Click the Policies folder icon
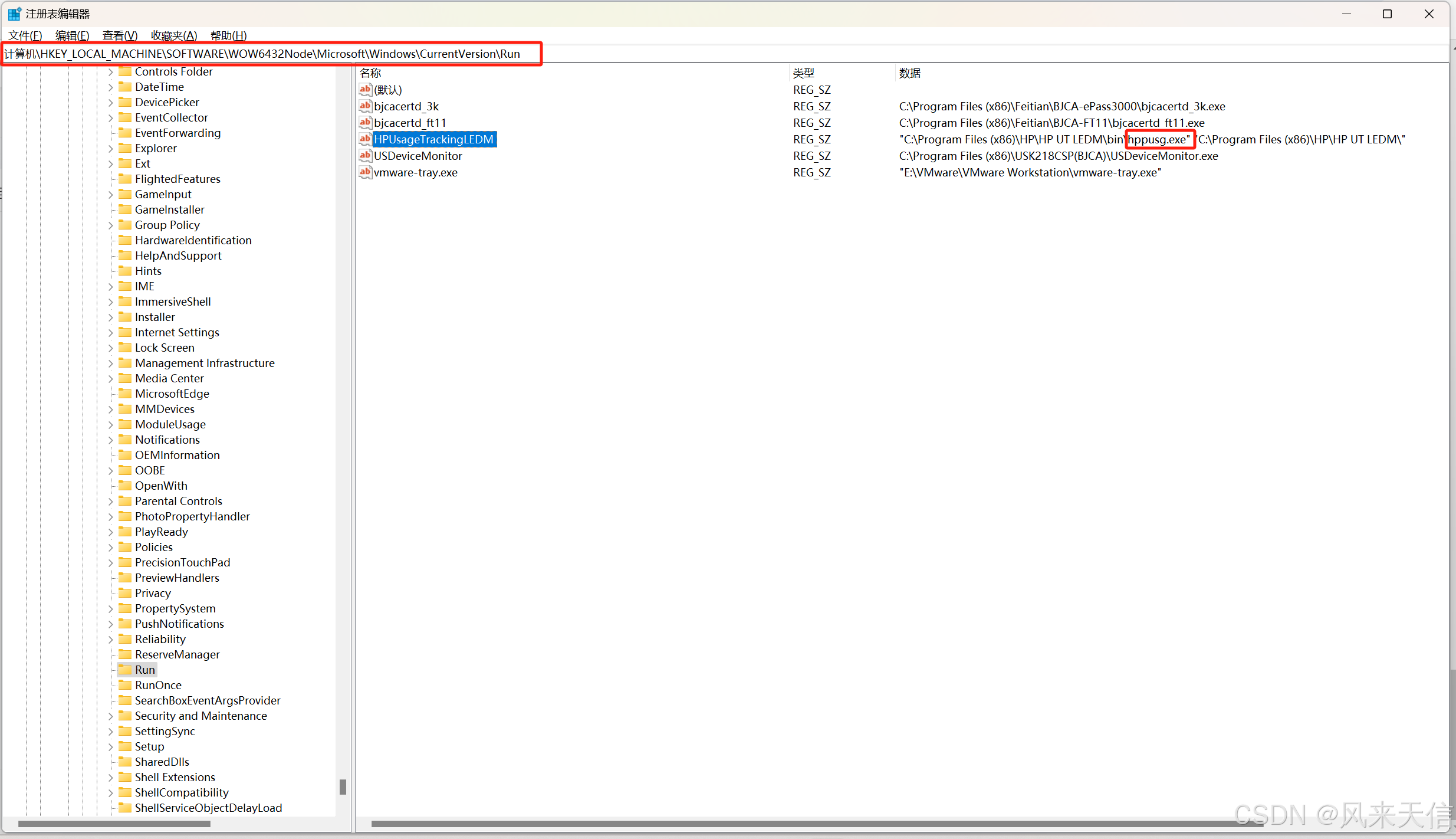This screenshot has height=839, width=1456. [x=125, y=547]
